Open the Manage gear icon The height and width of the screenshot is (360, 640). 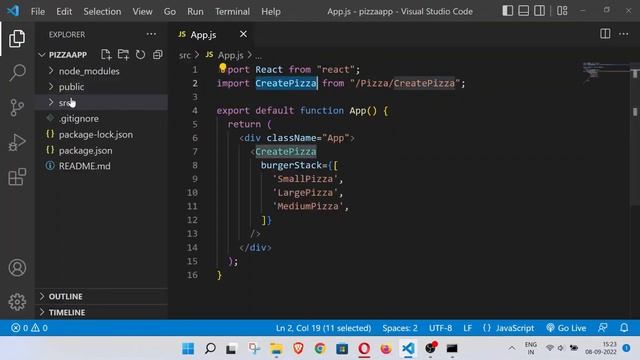pyautogui.click(x=17, y=302)
